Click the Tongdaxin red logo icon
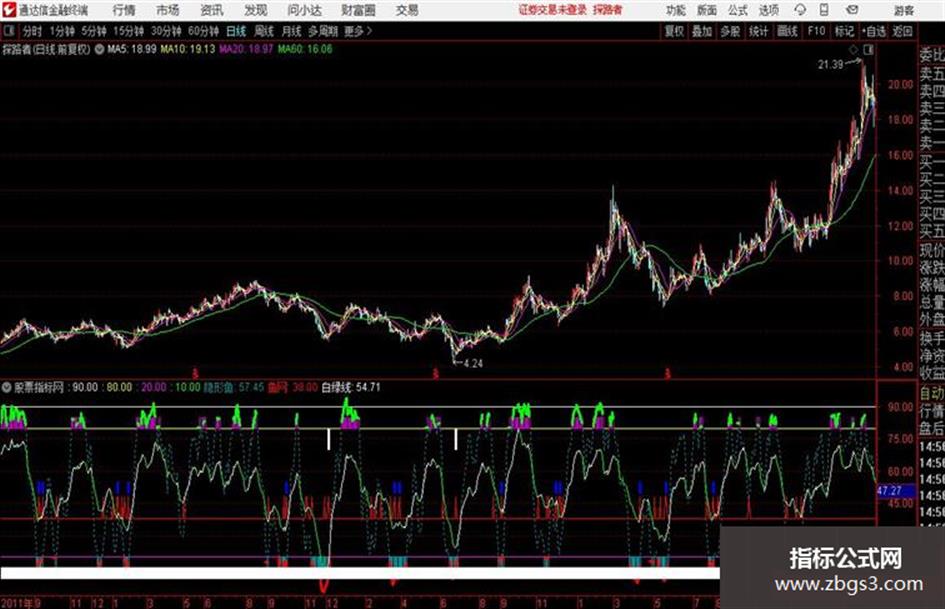The height and width of the screenshot is (609, 945). (9, 10)
